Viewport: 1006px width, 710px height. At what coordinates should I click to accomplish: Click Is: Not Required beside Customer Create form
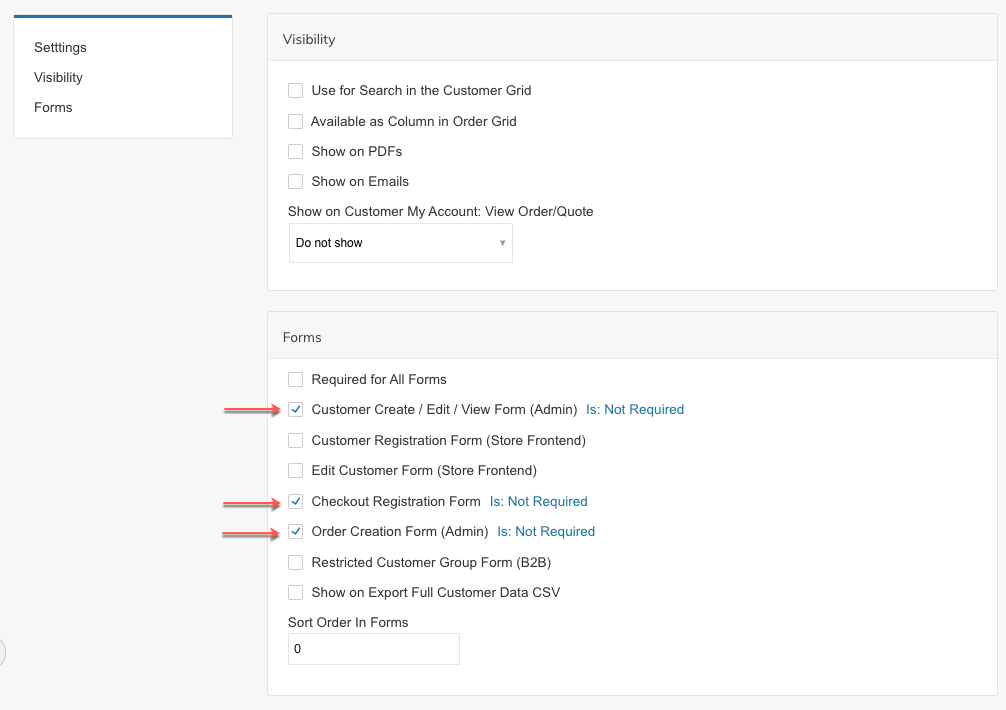click(635, 410)
